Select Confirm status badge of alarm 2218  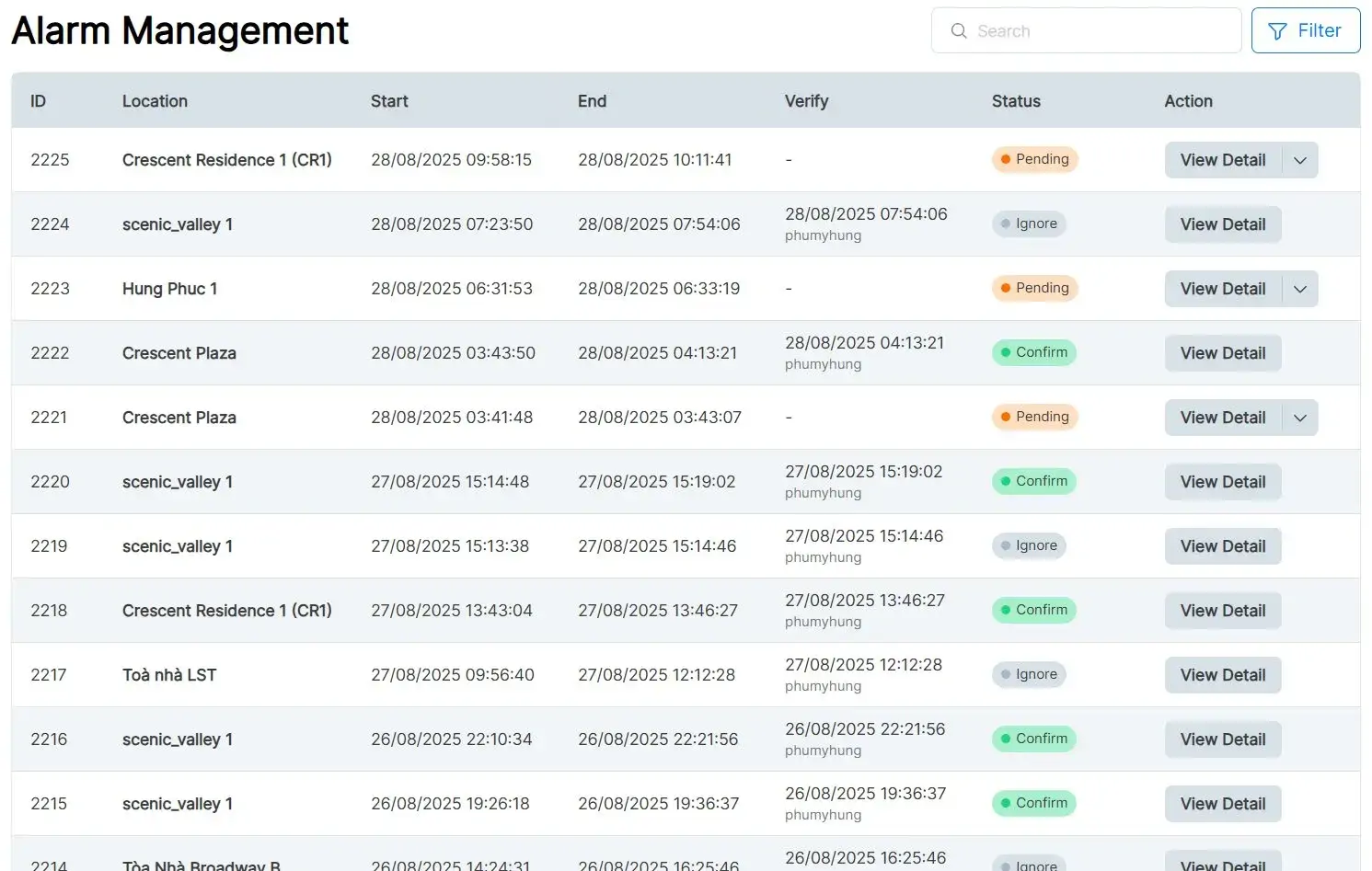coord(1033,610)
